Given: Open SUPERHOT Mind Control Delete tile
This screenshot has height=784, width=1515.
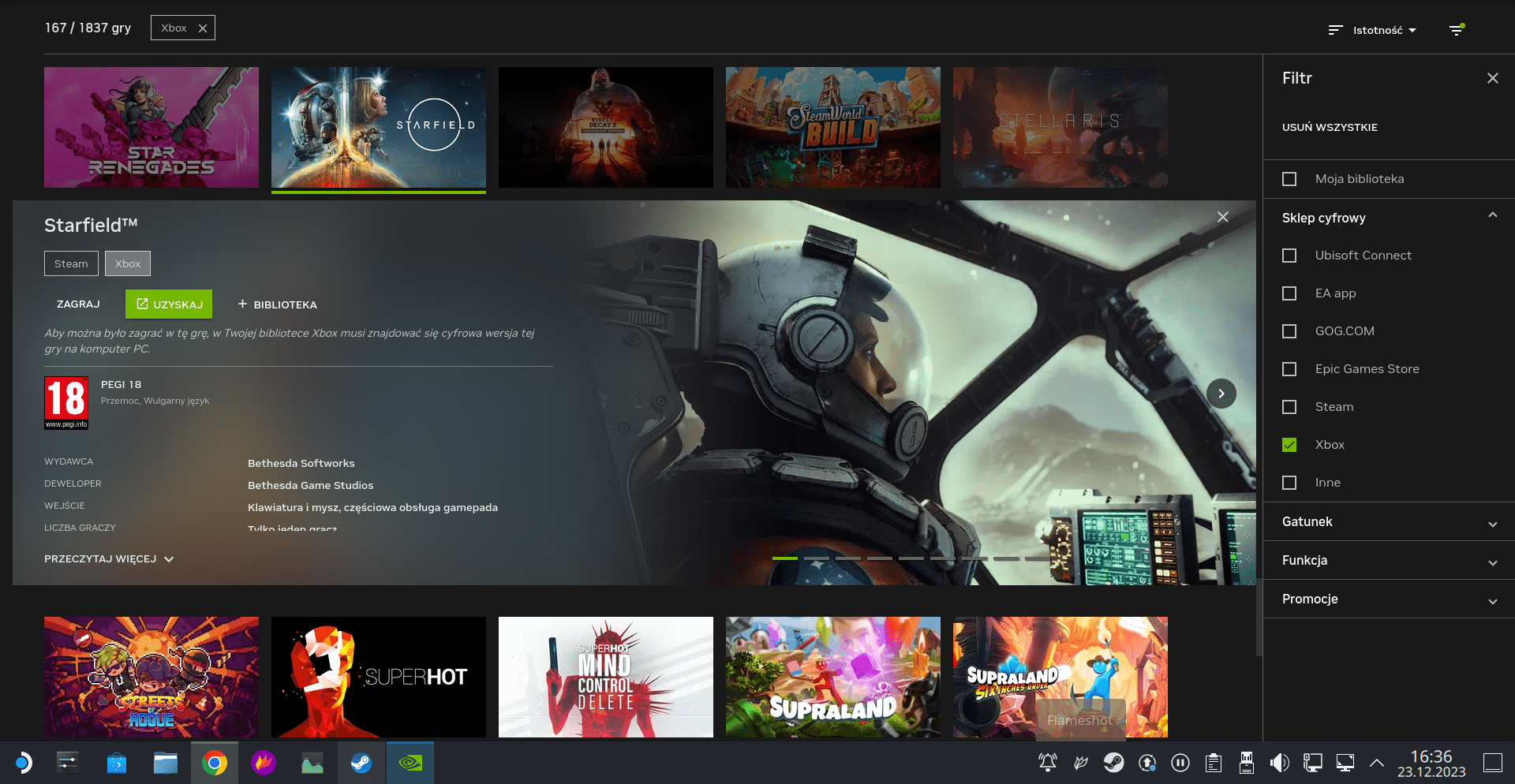Looking at the screenshot, I should click(606, 677).
